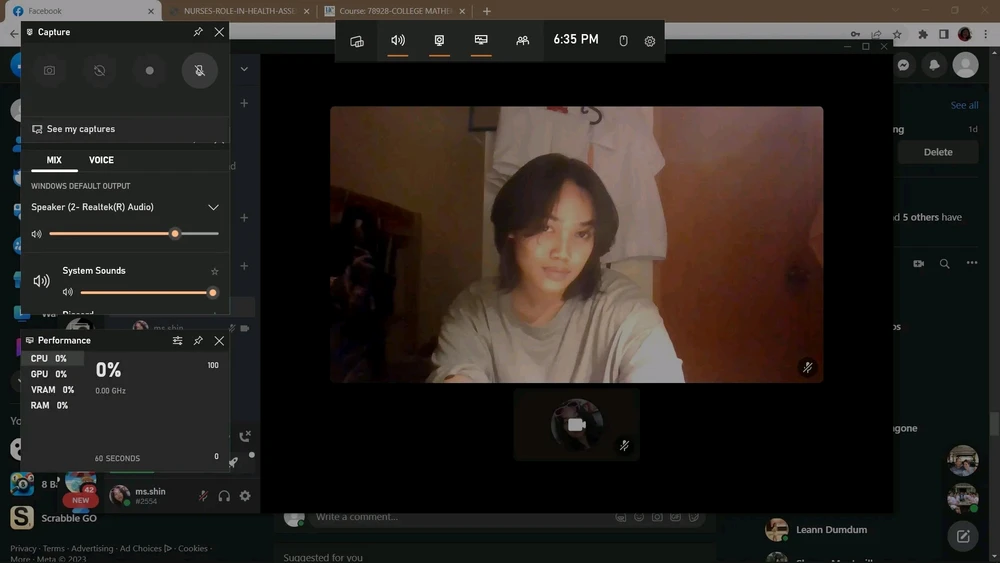Open Discord user settings gear
The width and height of the screenshot is (1000, 563).
[x=245, y=496]
